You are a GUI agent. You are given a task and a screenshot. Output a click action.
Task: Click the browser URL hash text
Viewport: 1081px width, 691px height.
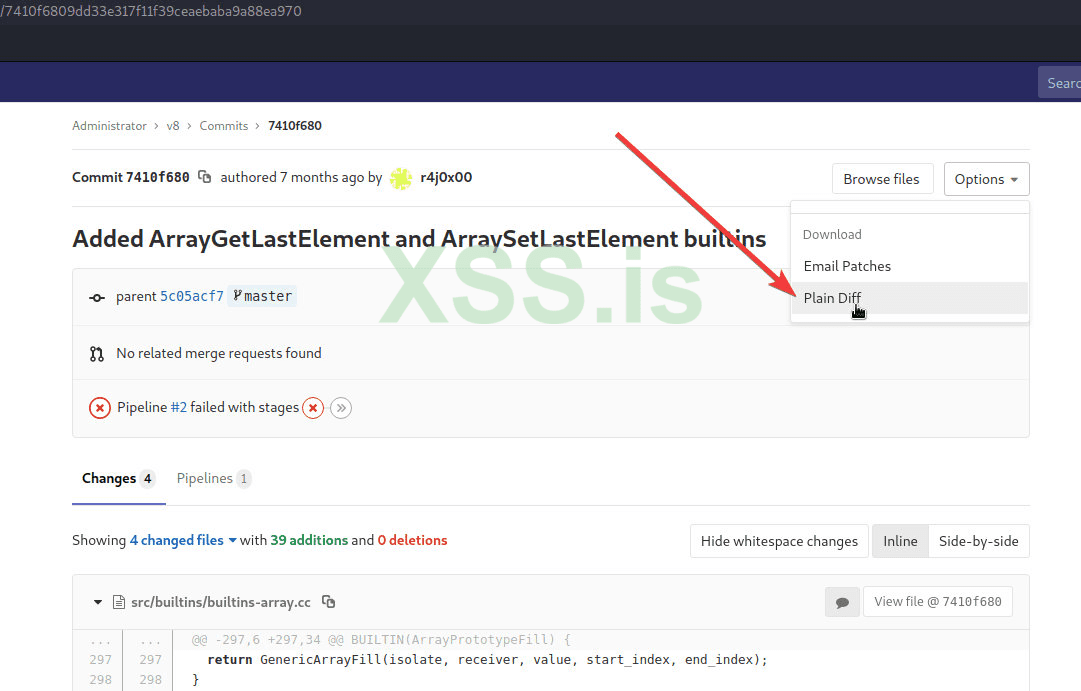pyautogui.click(x=151, y=11)
